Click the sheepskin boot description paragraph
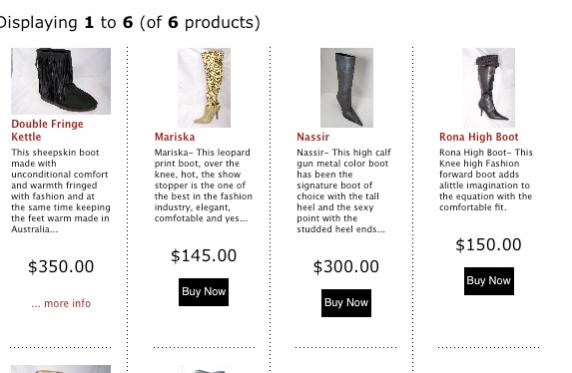This screenshot has width=572, height=373. pyautogui.click(x=61, y=191)
